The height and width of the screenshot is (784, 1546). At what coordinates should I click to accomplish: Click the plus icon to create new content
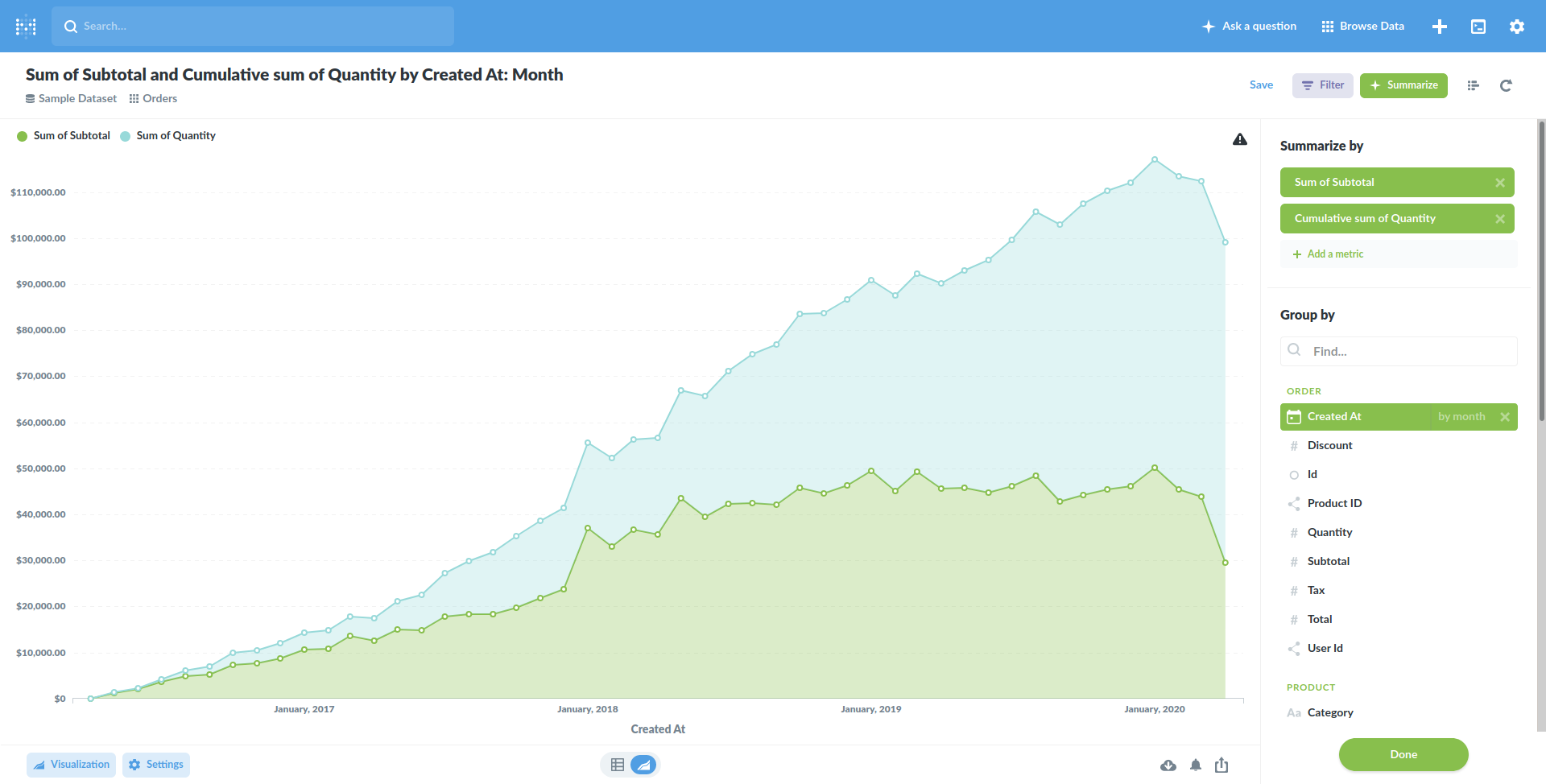click(x=1440, y=26)
